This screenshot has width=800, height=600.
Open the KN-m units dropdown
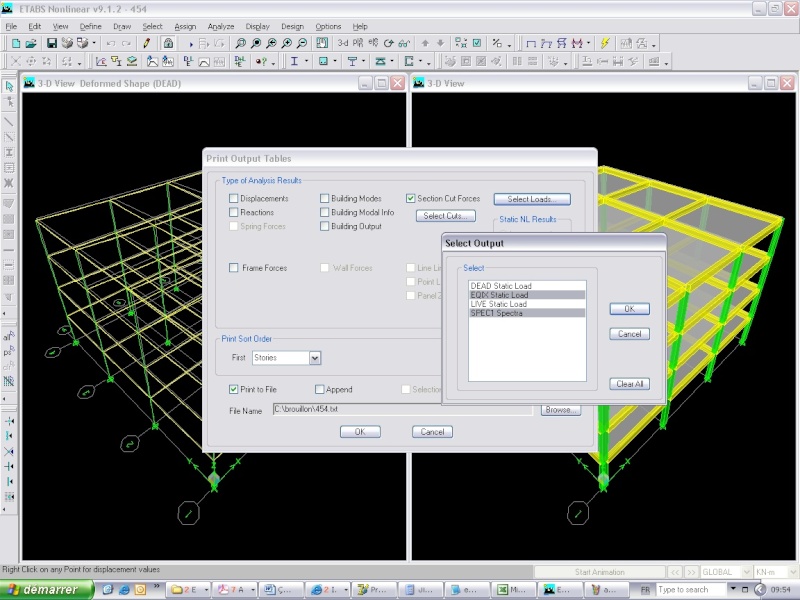[x=794, y=572]
